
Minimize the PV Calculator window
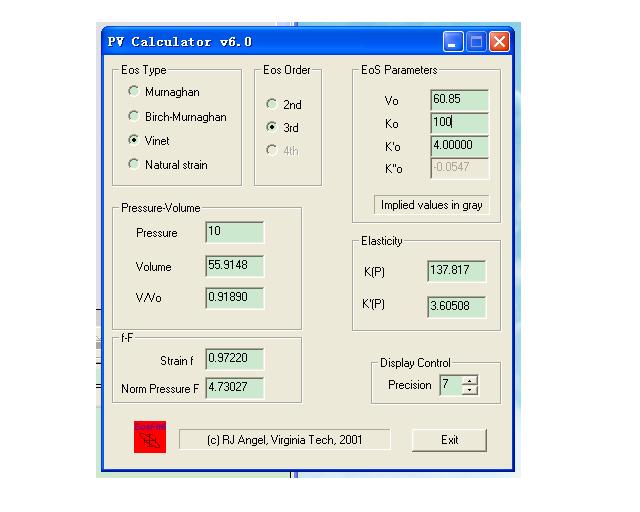click(x=453, y=42)
